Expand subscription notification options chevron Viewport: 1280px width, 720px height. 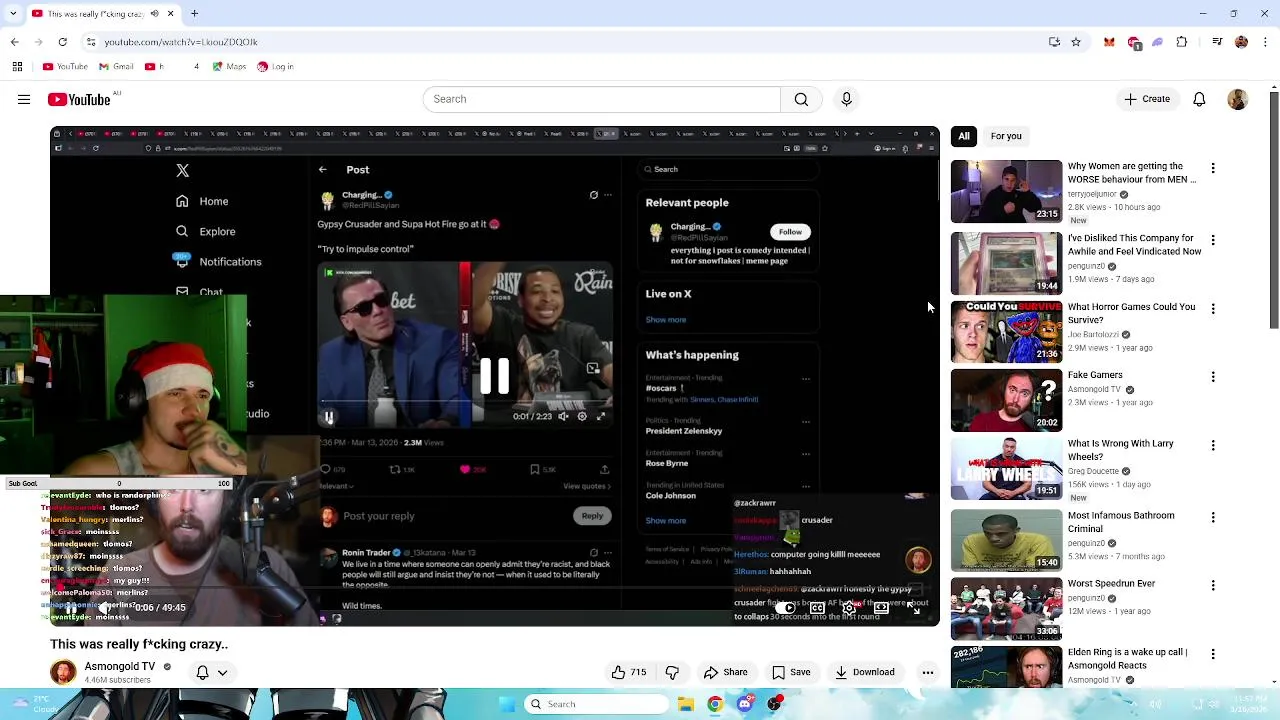point(222,673)
